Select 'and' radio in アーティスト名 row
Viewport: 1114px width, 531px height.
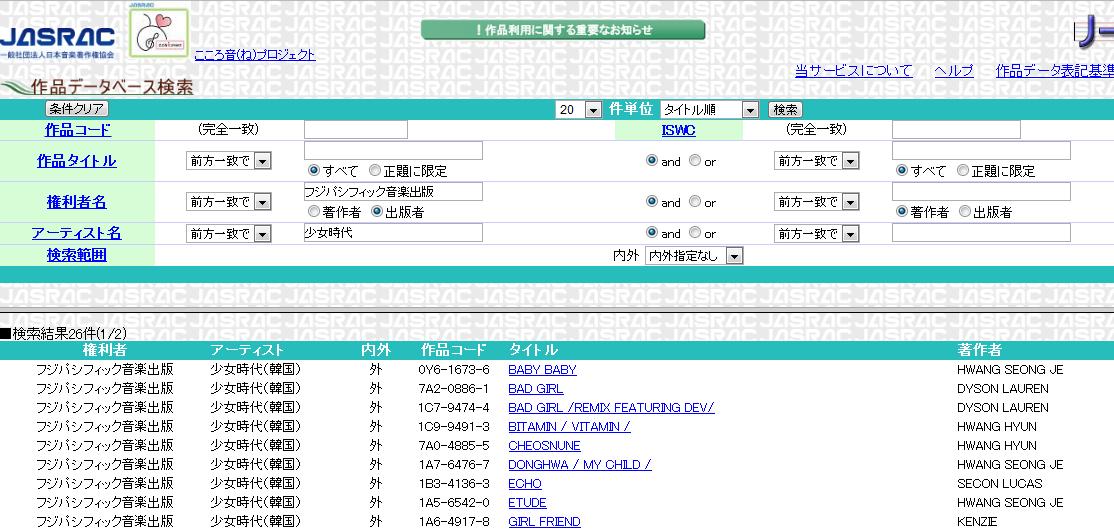click(651, 232)
